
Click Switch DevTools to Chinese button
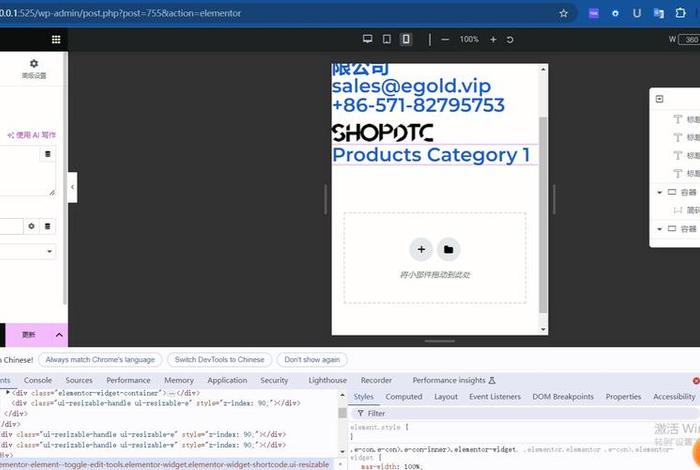coord(219,359)
